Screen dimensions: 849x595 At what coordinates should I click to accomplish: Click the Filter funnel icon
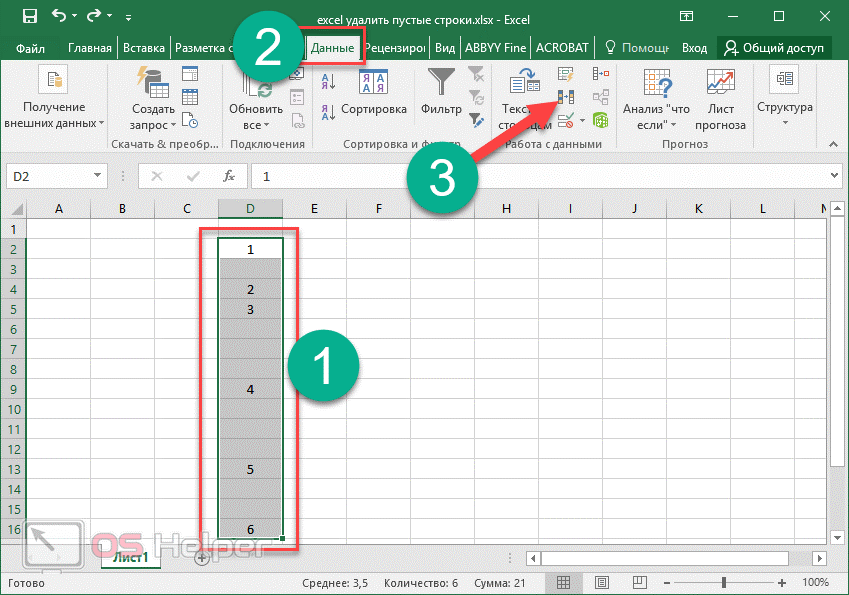[x=441, y=81]
